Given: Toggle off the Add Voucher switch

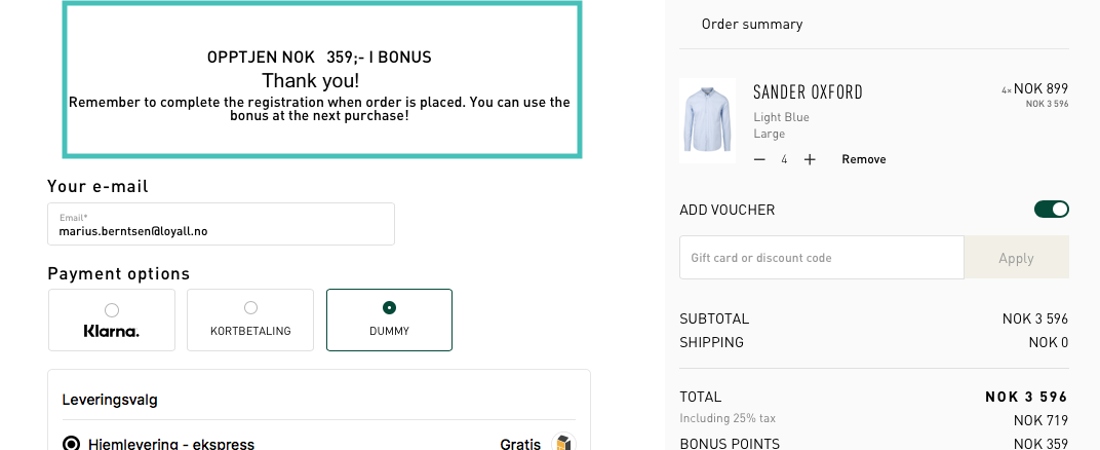Looking at the screenshot, I should 1051,209.
